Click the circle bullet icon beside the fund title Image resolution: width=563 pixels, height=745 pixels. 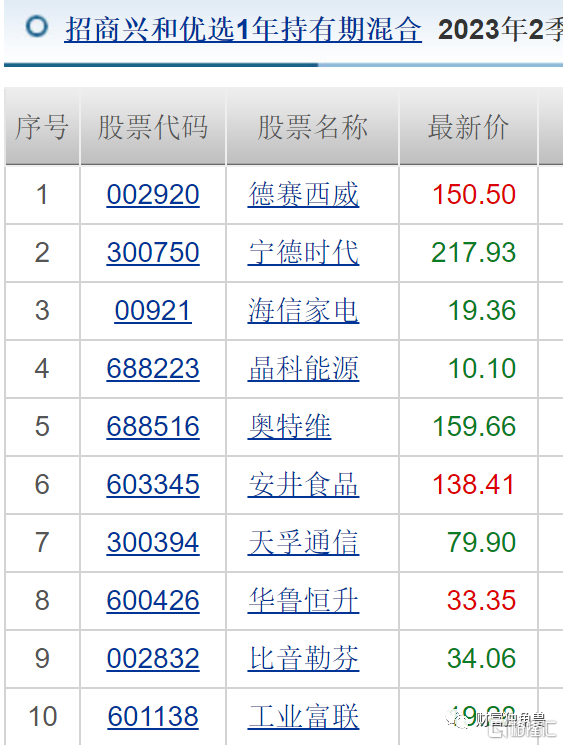[37, 27]
